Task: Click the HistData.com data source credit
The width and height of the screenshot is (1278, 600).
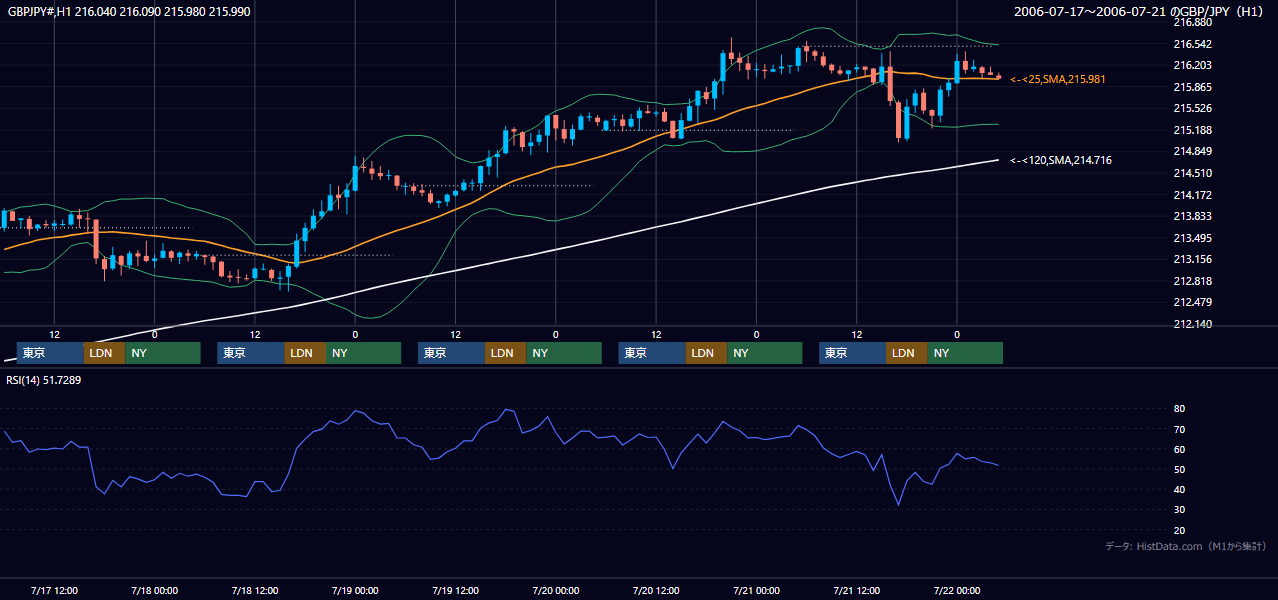Action: (1186, 546)
